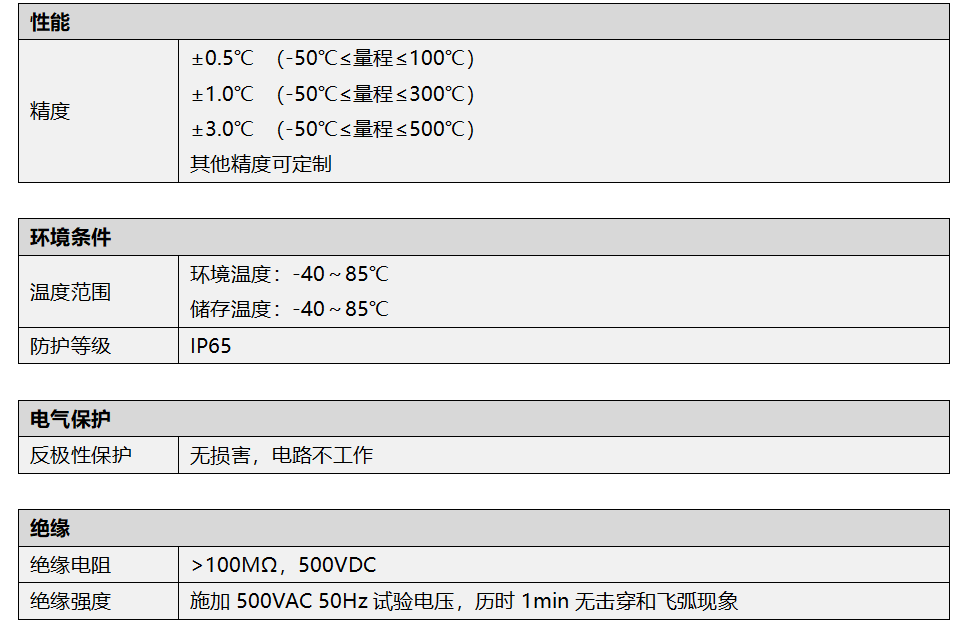Click the ±0.5℃ accuracy line
The image size is (970, 624).
332,58
